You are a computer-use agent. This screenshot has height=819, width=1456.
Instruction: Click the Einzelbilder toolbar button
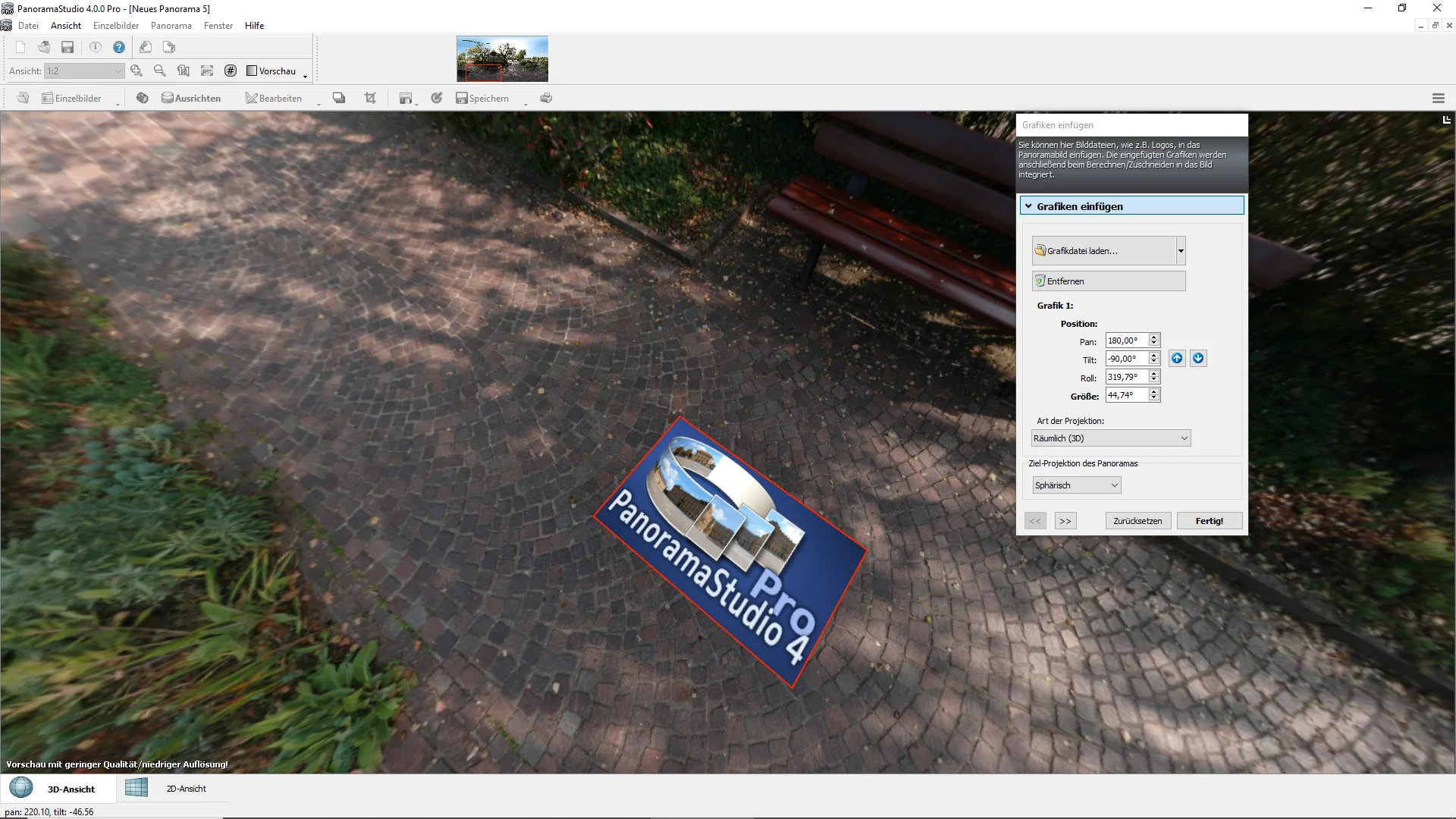(71, 98)
